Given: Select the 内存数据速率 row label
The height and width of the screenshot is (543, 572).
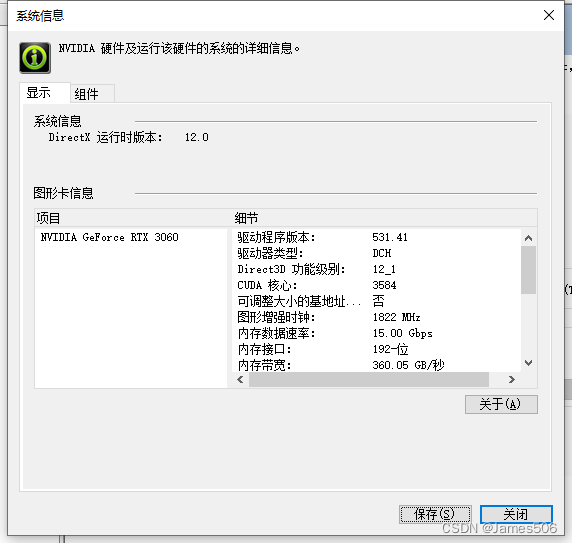Looking at the screenshot, I should pos(276,334).
